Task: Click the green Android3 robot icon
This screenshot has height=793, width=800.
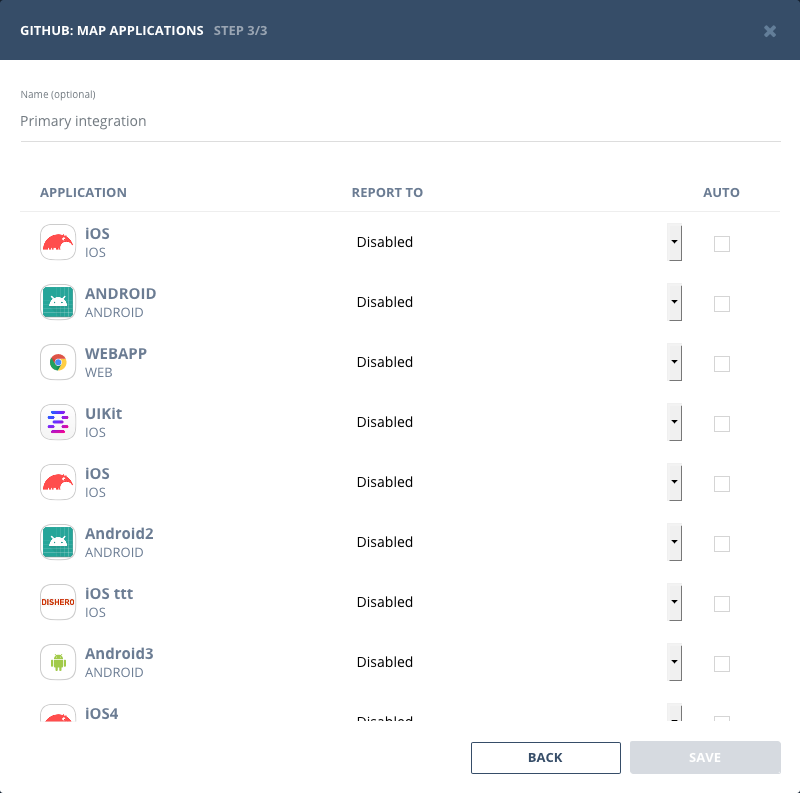Action: (57, 662)
